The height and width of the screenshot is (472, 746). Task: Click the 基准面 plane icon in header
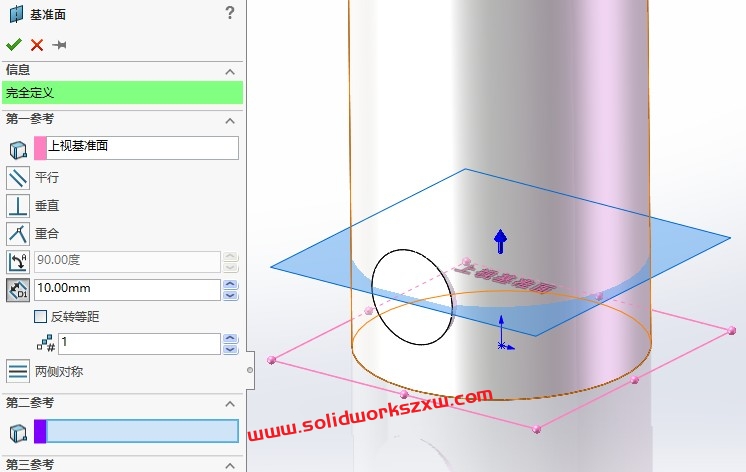coord(16,14)
